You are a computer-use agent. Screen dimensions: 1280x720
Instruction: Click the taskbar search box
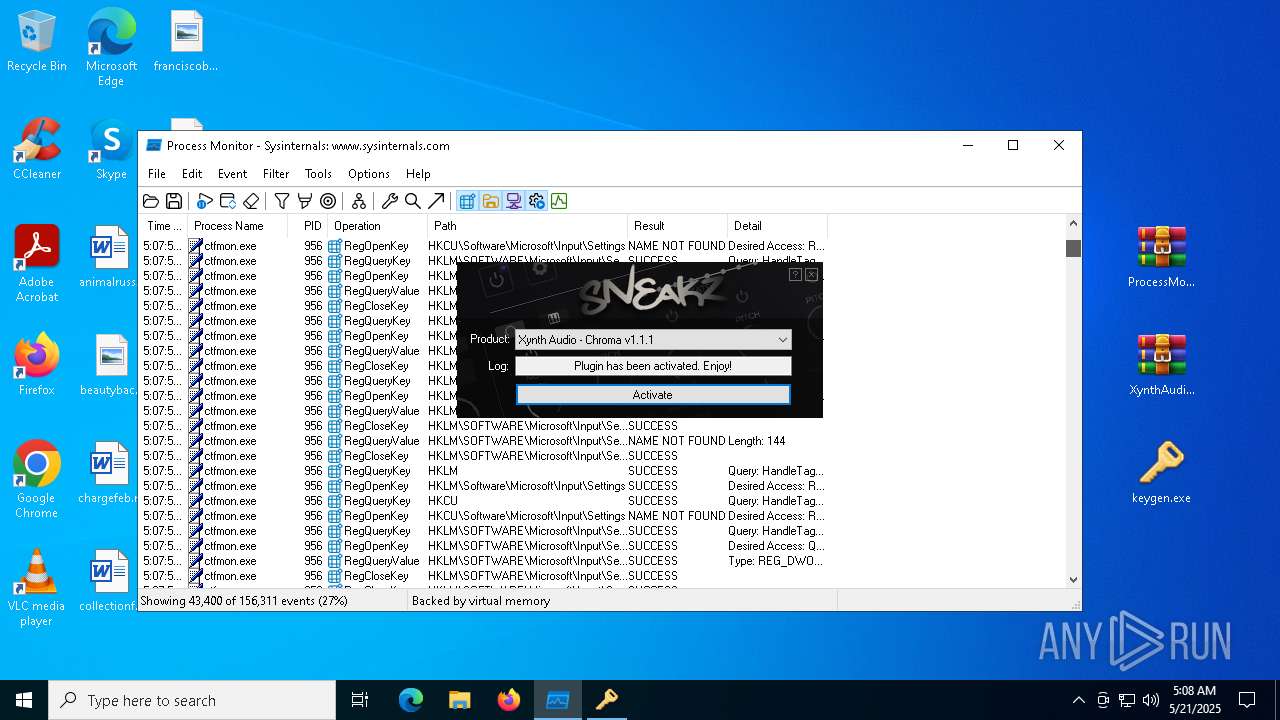[x=192, y=700]
